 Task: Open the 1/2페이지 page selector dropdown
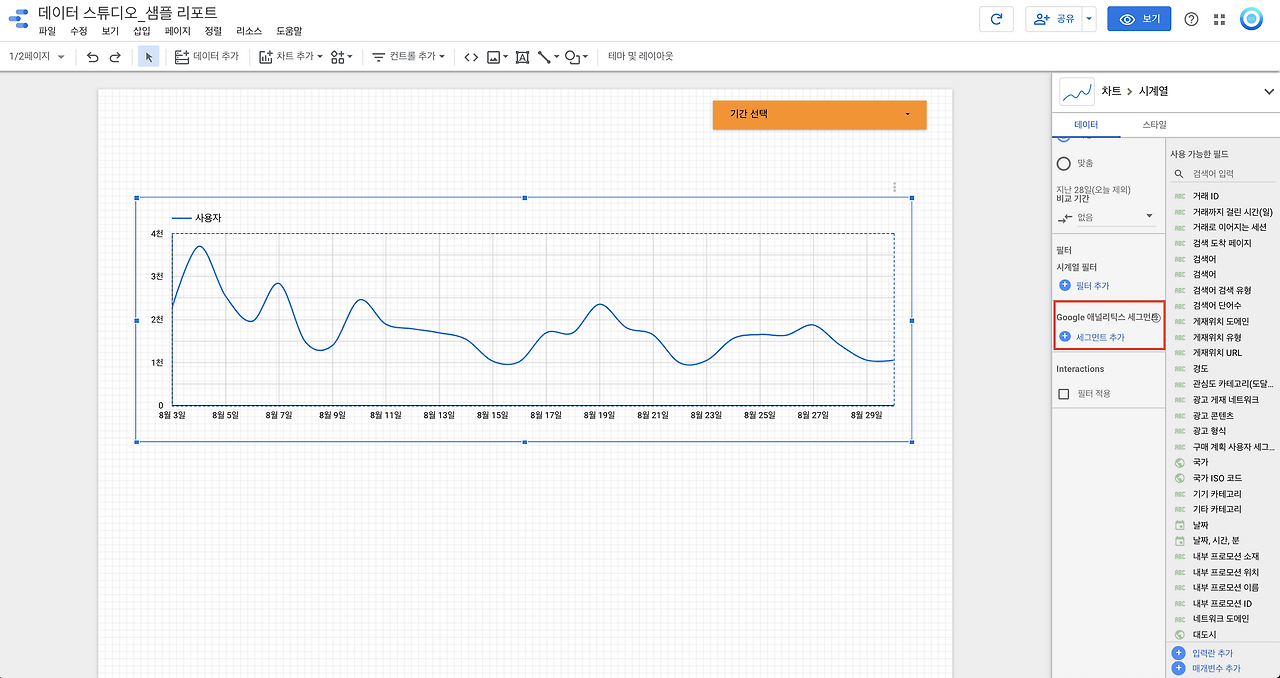click(36, 57)
